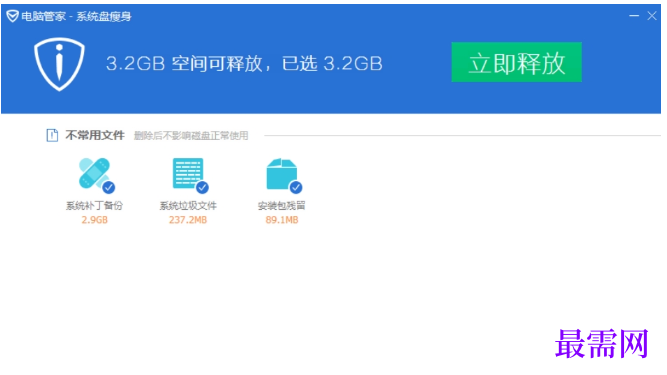This screenshot has height=375, width=667.
Task: Click the 电脑管家 logo in title bar
Action: click(x=12, y=16)
